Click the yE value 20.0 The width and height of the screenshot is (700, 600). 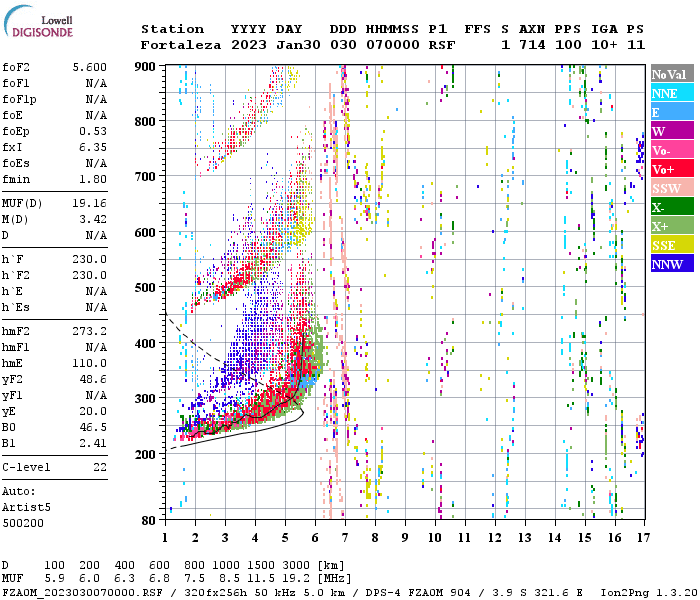[93, 411]
